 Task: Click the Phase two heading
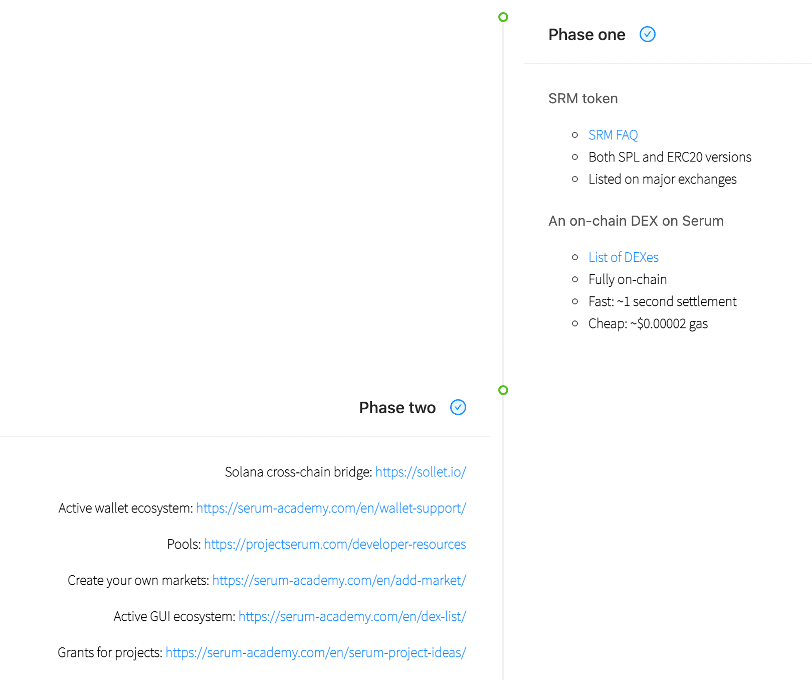point(397,408)
